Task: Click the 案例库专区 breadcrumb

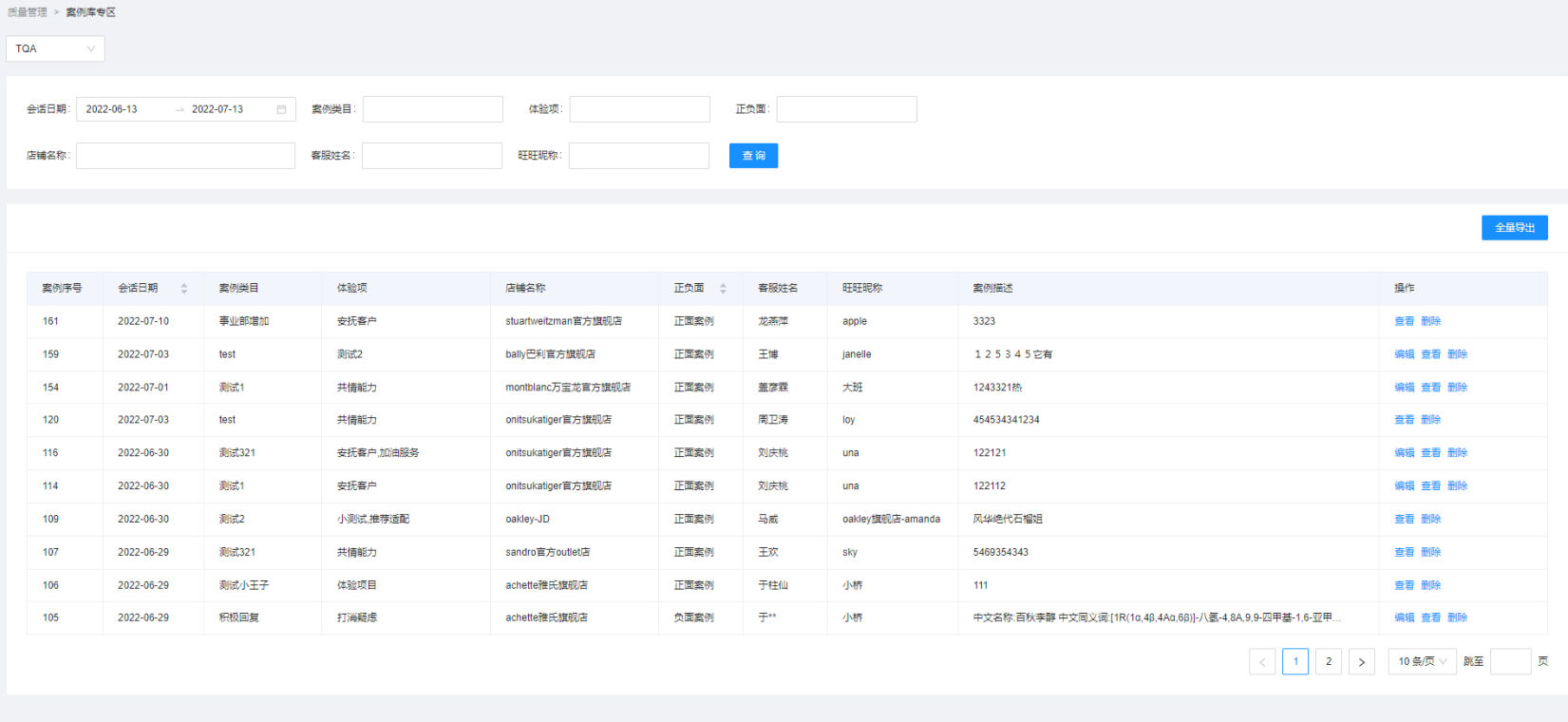Action: click(x=91, y=12)
